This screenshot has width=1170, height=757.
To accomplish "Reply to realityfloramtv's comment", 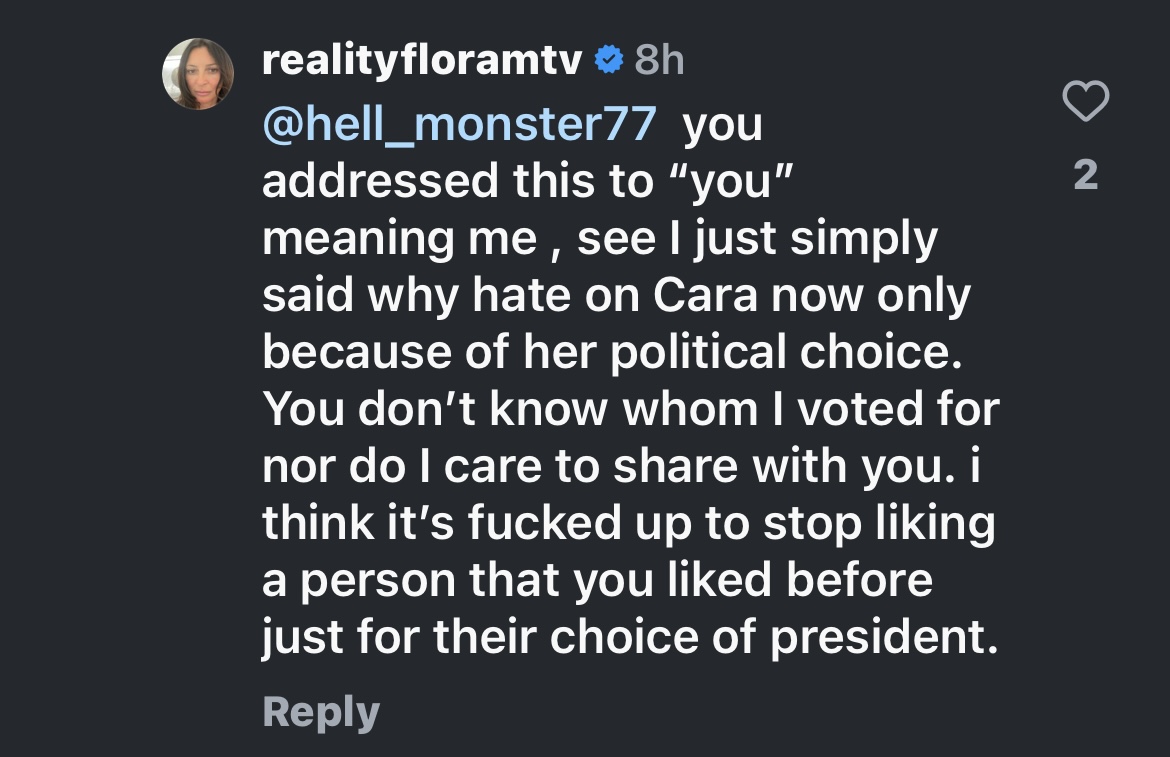I will (x=321, y=712).
